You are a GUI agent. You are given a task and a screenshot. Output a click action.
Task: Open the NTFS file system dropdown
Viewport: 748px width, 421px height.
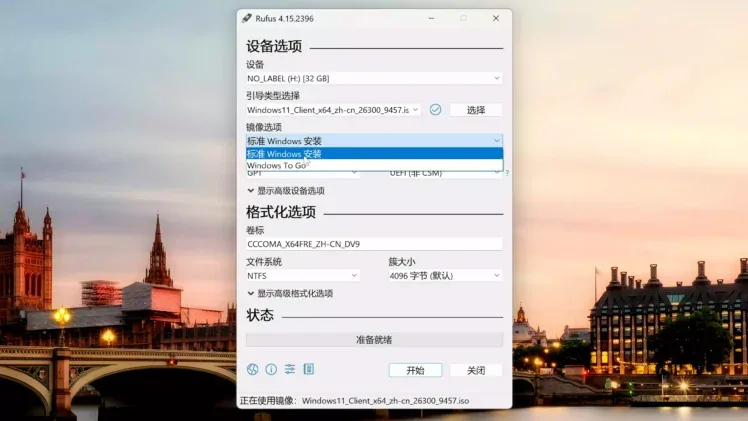point(302,276)
